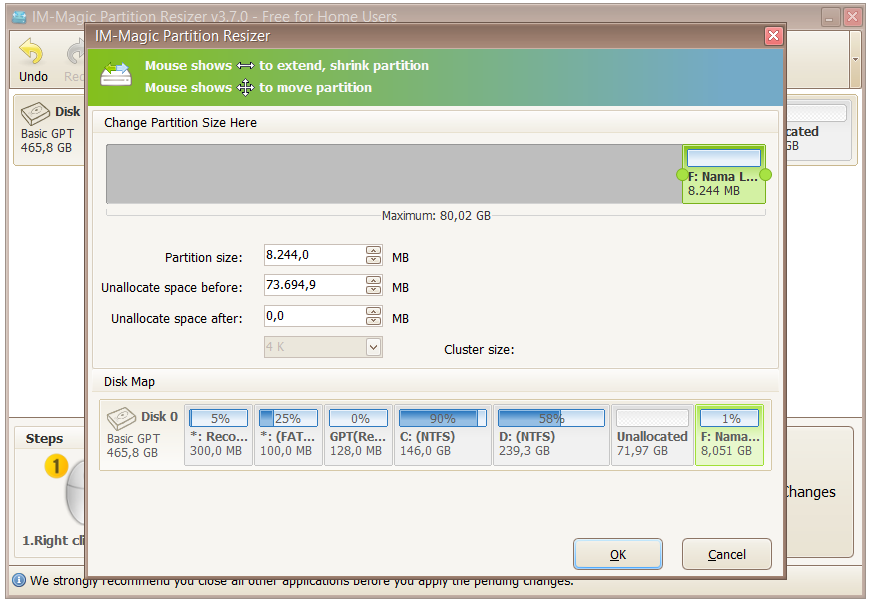Increase Unallocate space before with up arrow

coord(373,281)
